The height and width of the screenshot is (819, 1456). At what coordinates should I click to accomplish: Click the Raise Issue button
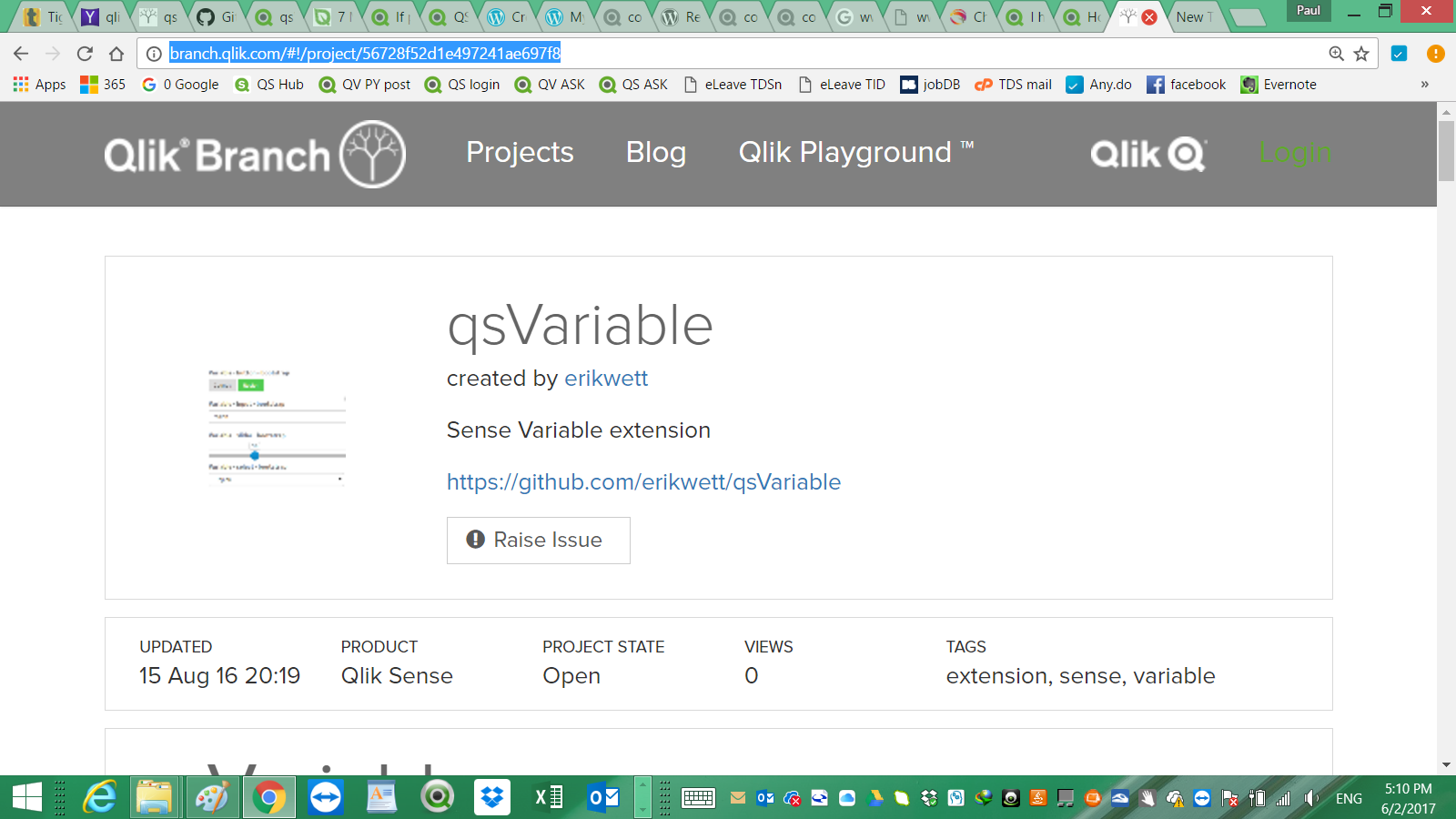pos(538,540)
